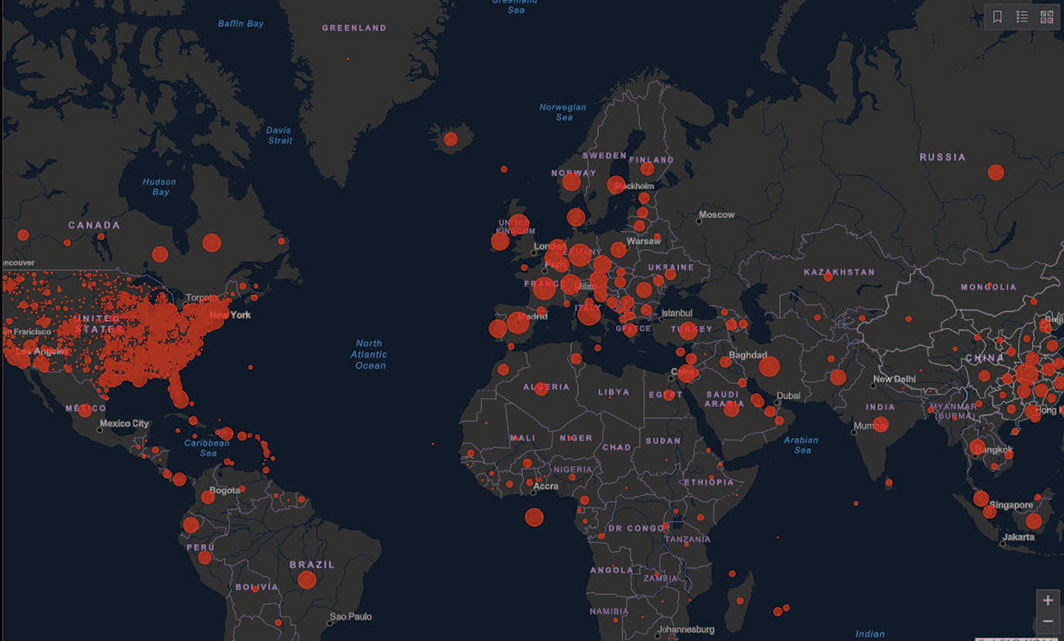Screen dimensions: 1064x641
Task: Select the Sao Paulo city label
Action: coord(351,616)
